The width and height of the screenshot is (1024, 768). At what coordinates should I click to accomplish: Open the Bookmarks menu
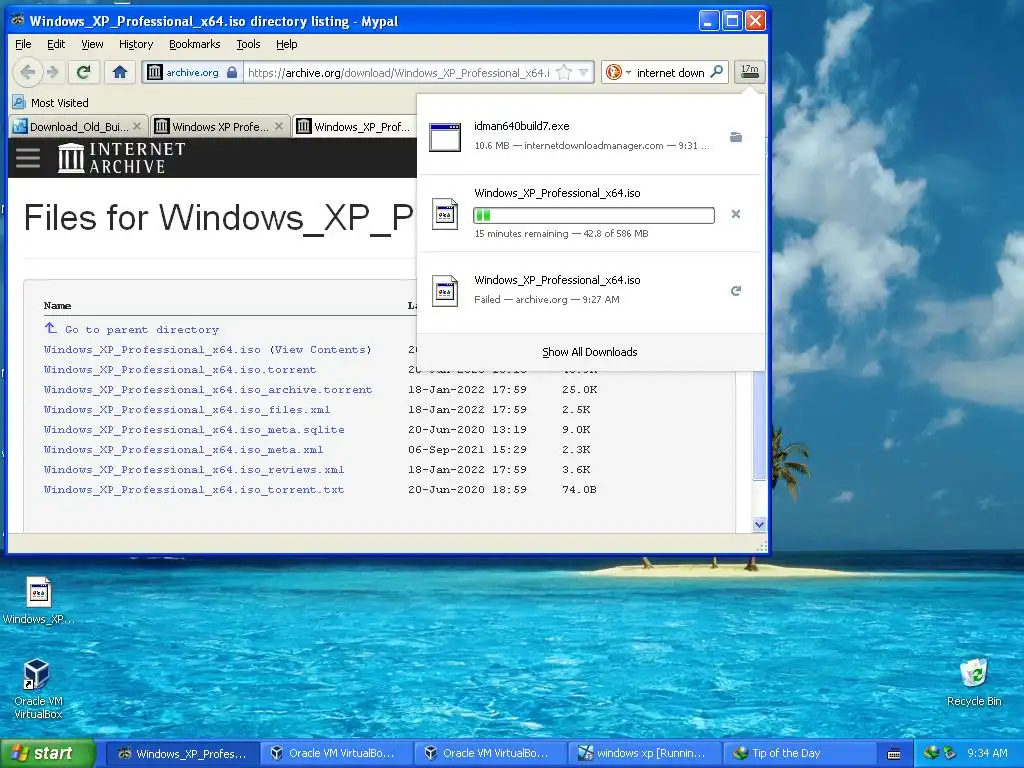pyautogui.click(x=195, y=44)
